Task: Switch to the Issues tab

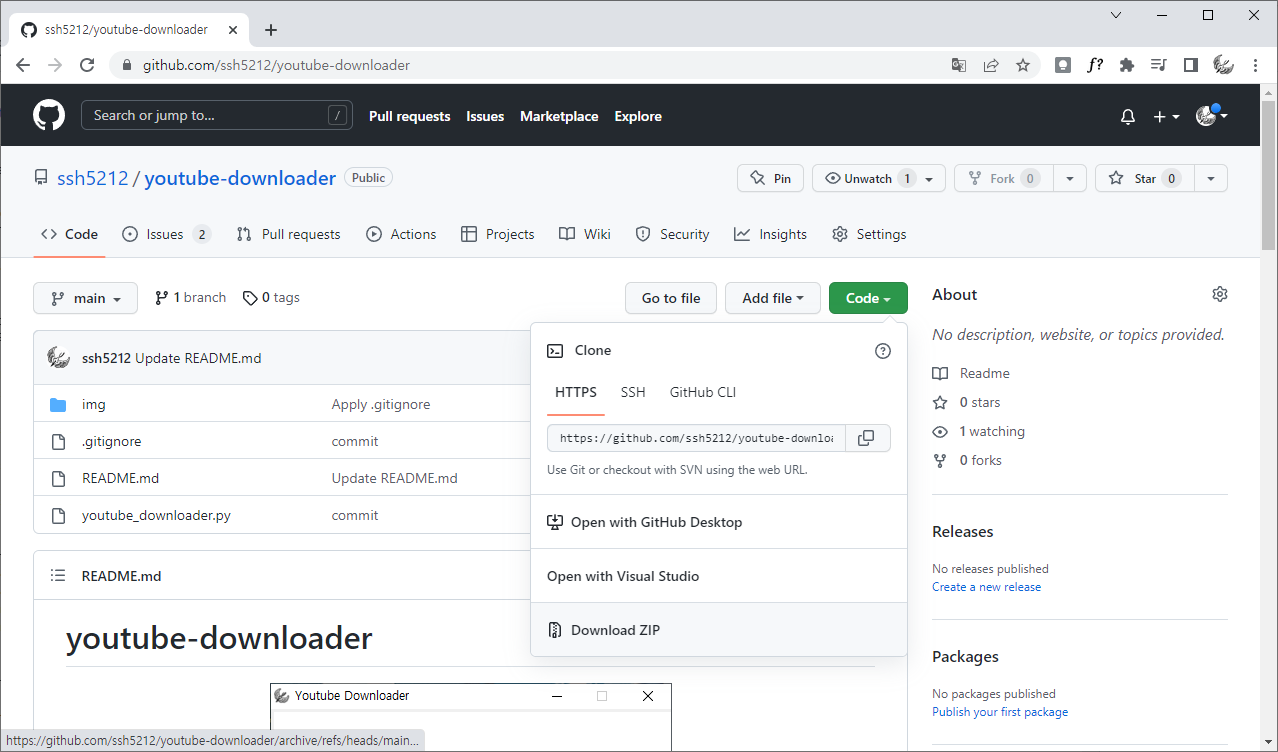Action: (x=166, y=234)
